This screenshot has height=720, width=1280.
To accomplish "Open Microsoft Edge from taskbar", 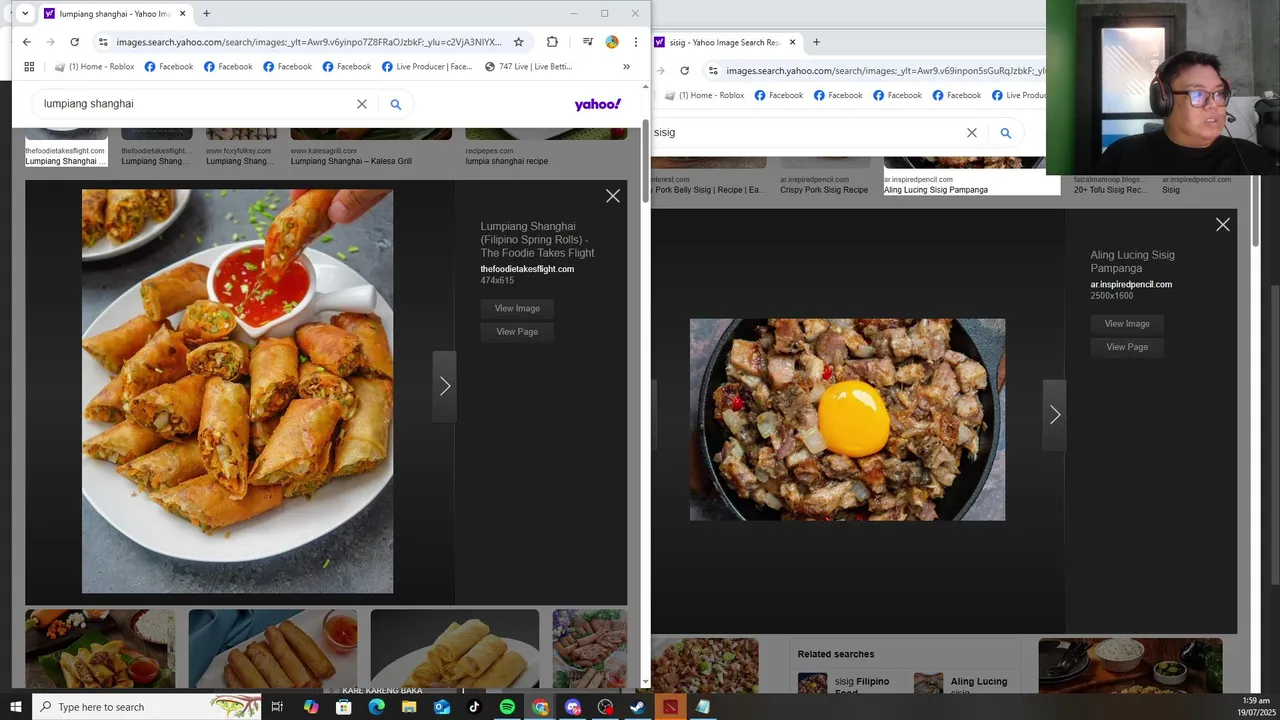I will (376, 707).
